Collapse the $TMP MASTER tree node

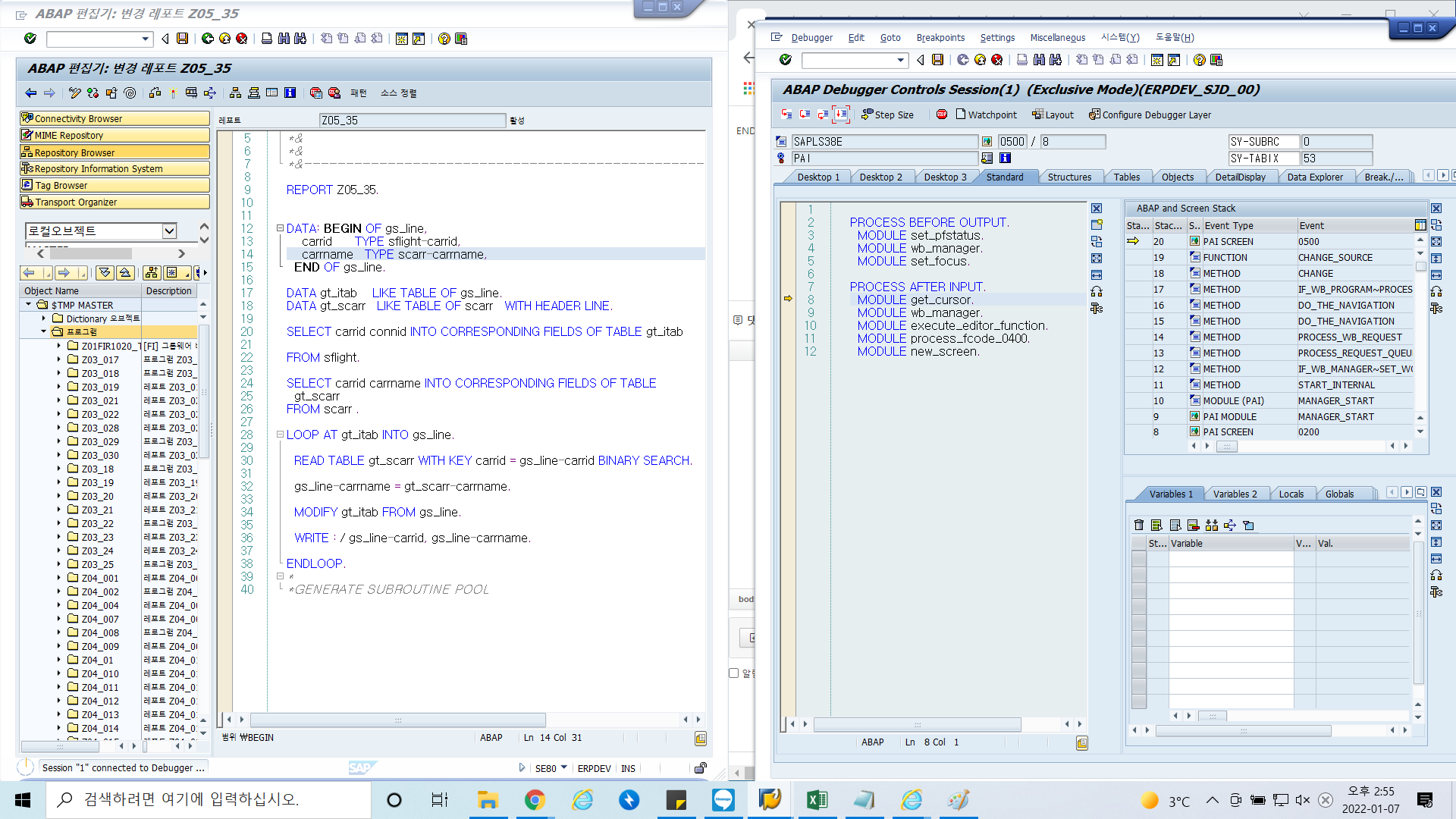(29, 305)
